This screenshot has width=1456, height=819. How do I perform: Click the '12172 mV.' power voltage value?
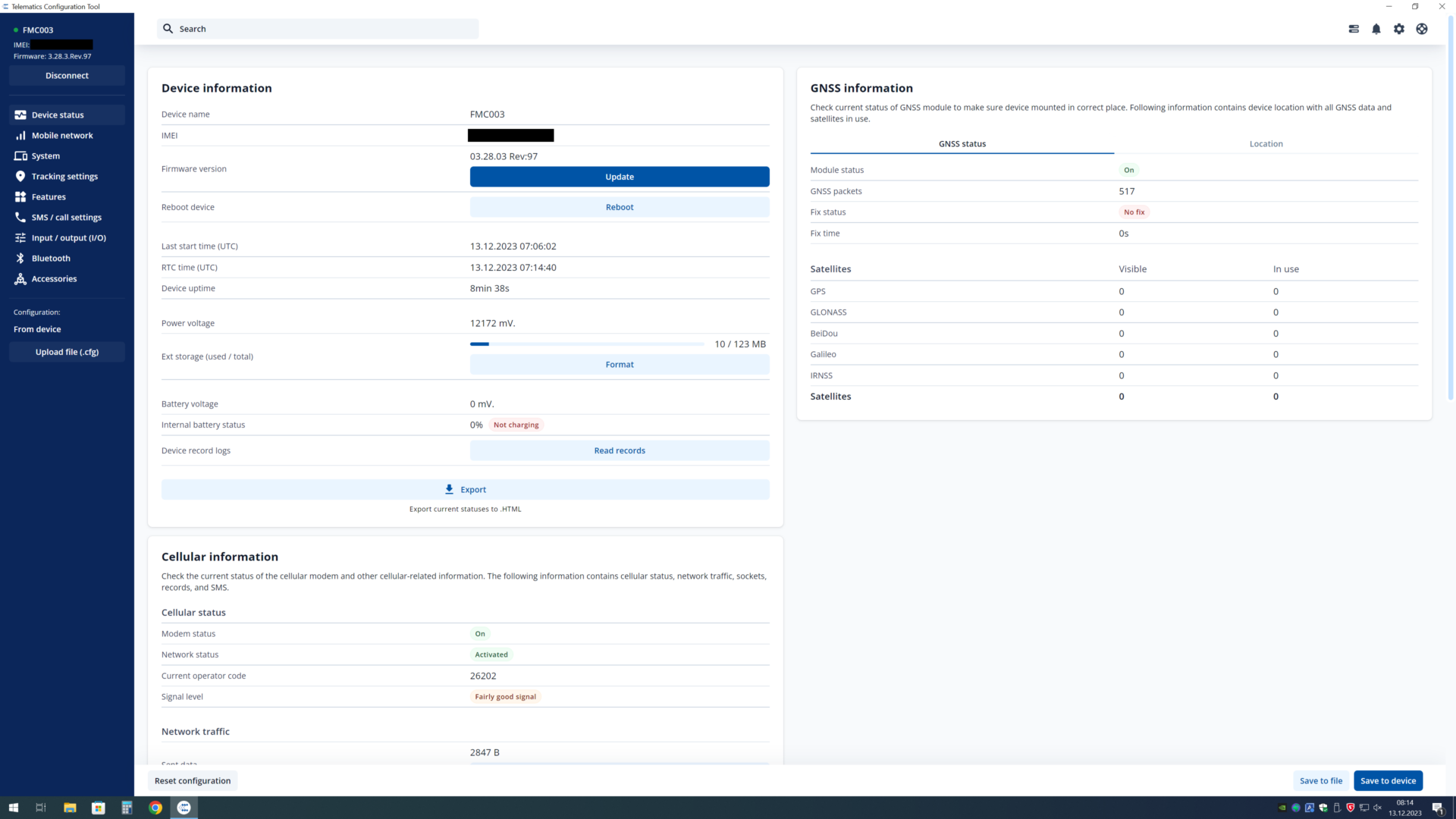tap(492, 324)
